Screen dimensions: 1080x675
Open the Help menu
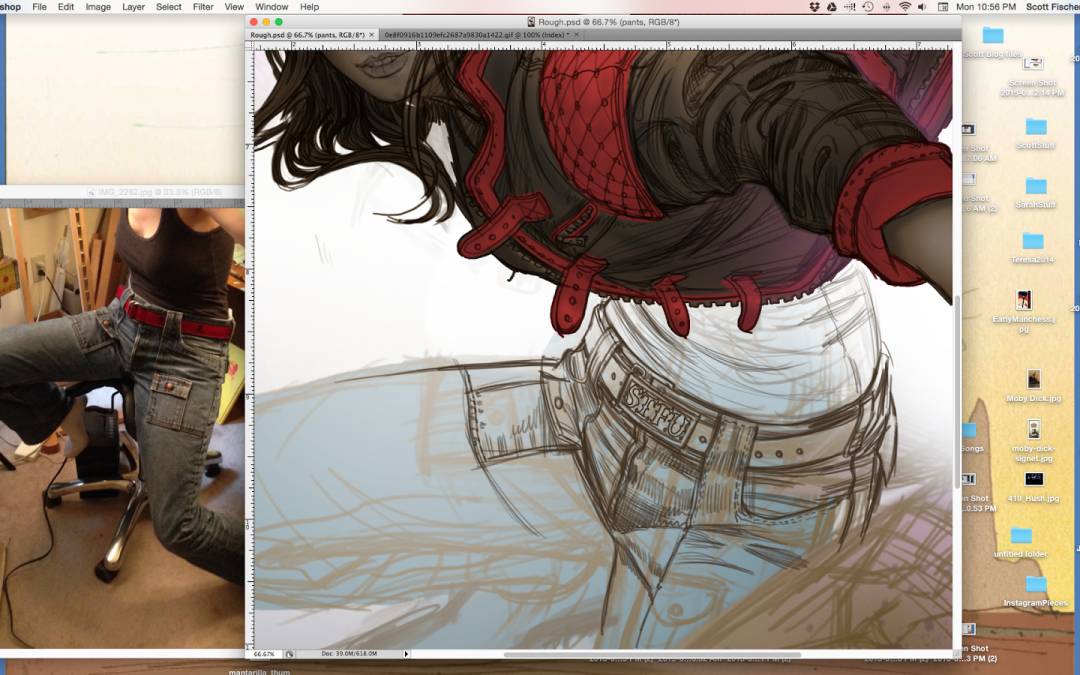tap(309, 7)
